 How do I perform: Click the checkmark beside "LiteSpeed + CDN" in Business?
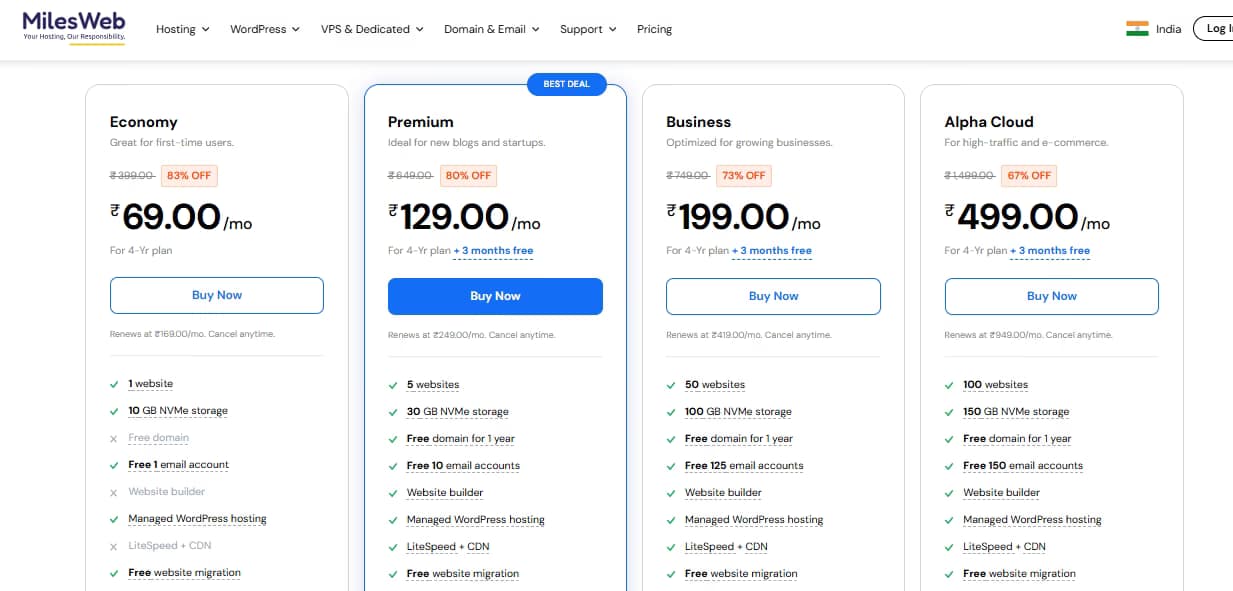coord(672,547)
